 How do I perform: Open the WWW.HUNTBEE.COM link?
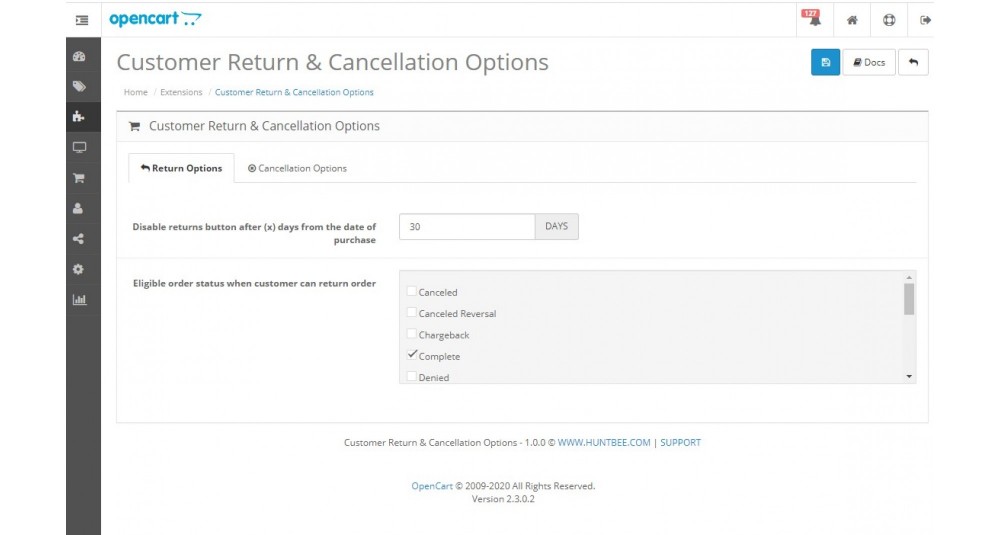point(604,443)
